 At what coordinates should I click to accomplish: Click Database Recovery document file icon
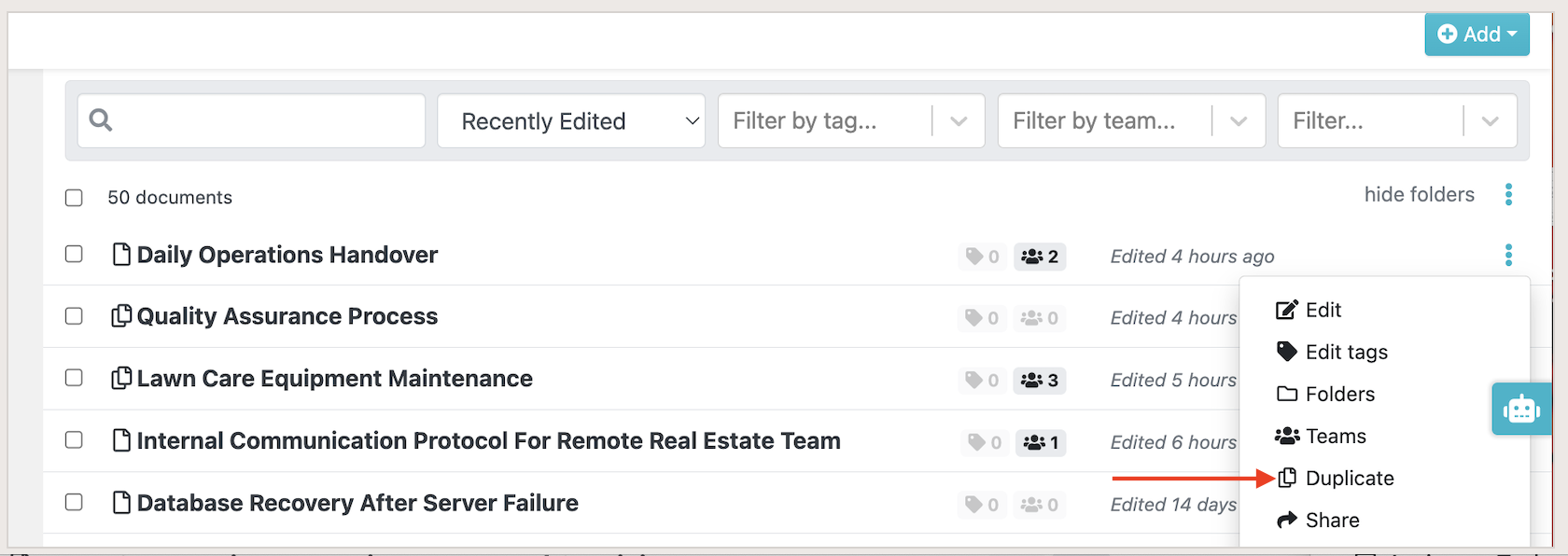pyautogui.click(x=121, y=502)
